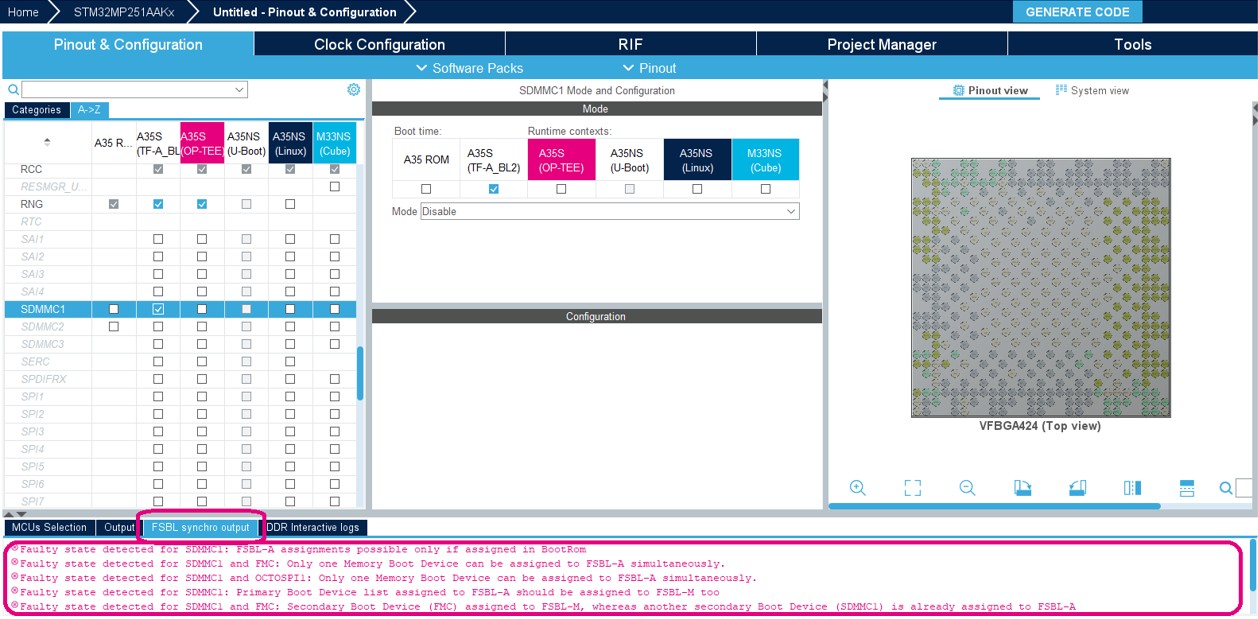Image resolution: width=1258 pixels, height=619 pixels.
Task: Click the name column sort arrows
Action: click(47, 142)
